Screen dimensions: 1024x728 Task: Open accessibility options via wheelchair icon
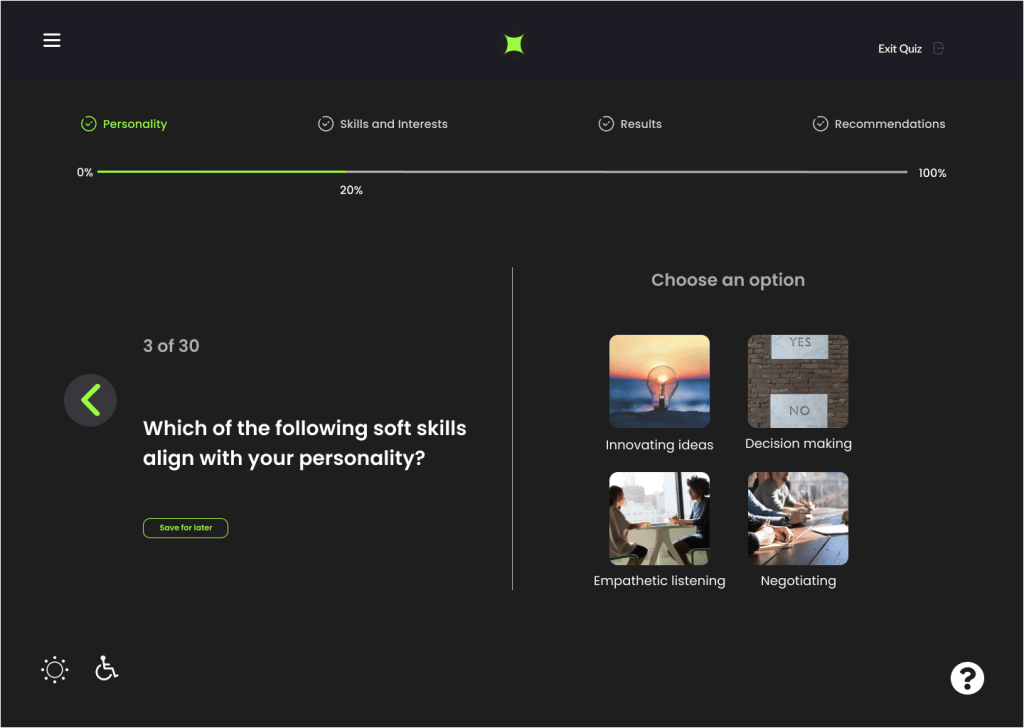(x=106, y=668)
